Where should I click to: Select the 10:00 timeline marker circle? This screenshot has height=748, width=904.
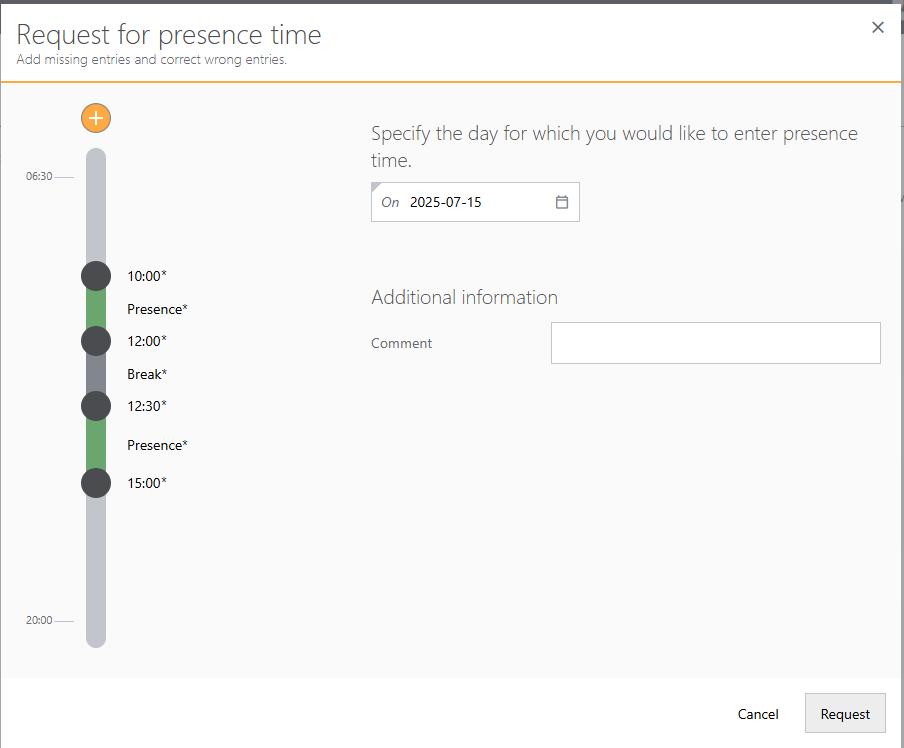point(96,276)
